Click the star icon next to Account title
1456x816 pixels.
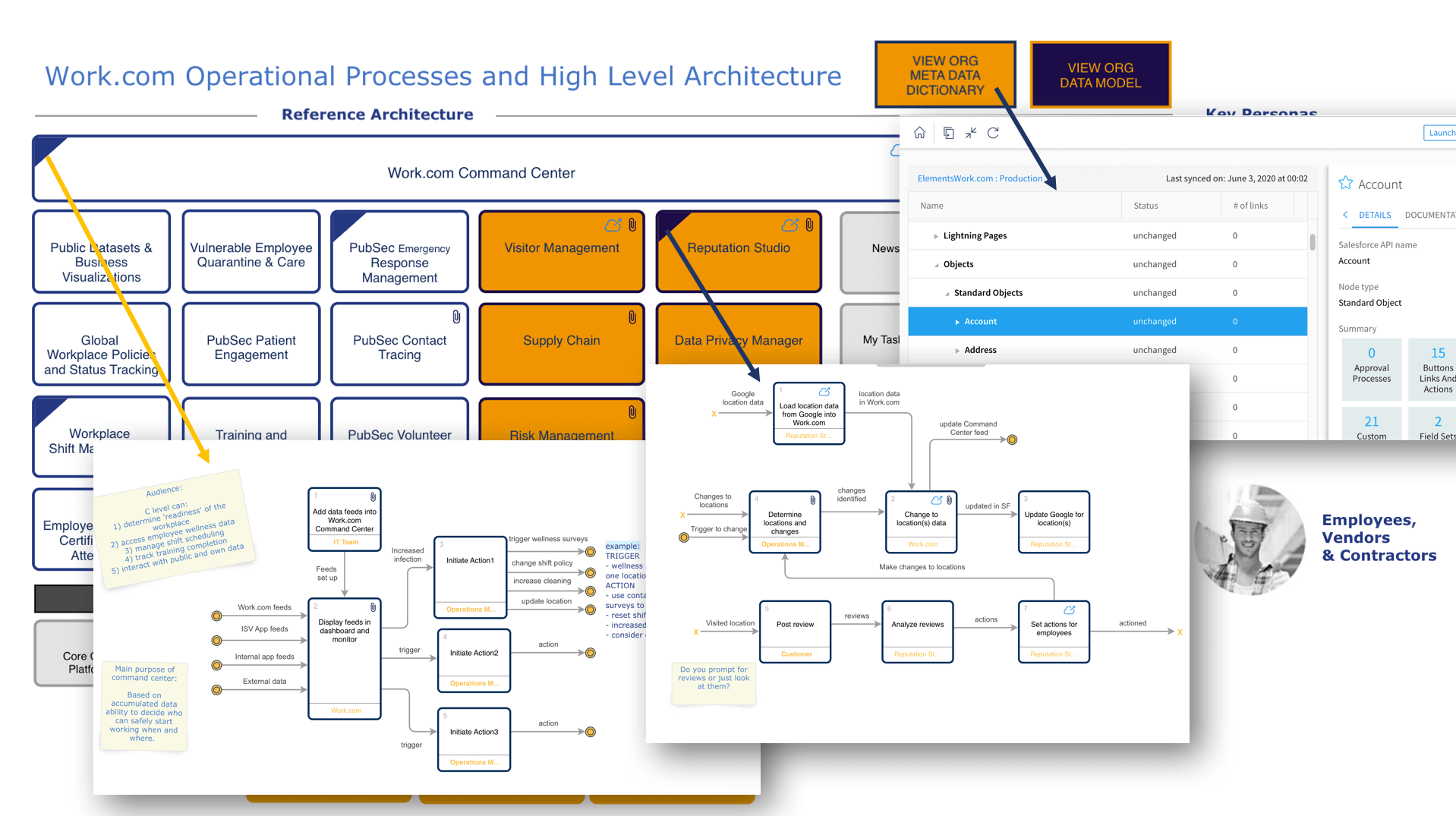coord(1345,184)
